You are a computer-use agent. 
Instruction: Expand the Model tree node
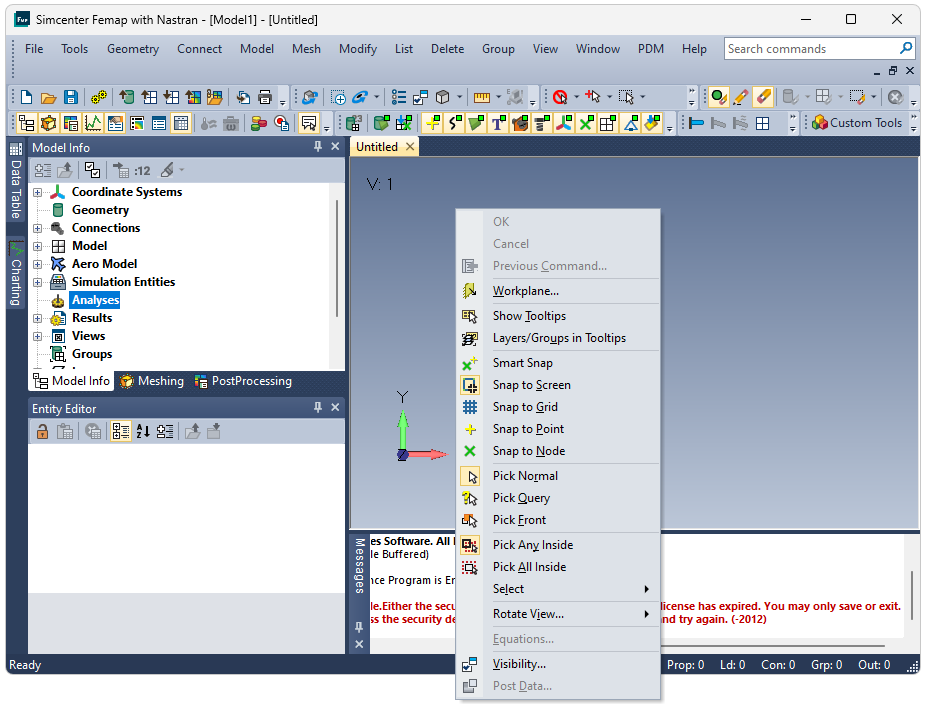pos(37,246)
